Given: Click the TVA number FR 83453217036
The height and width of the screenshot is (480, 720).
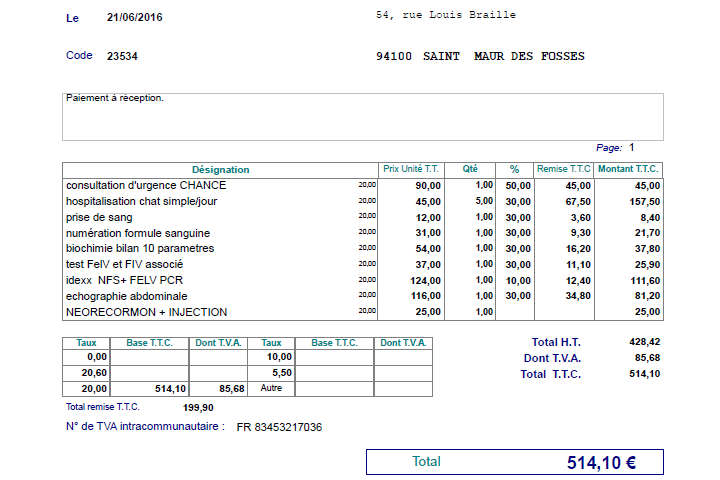Looking at the screenshot, I should [279, 427].
